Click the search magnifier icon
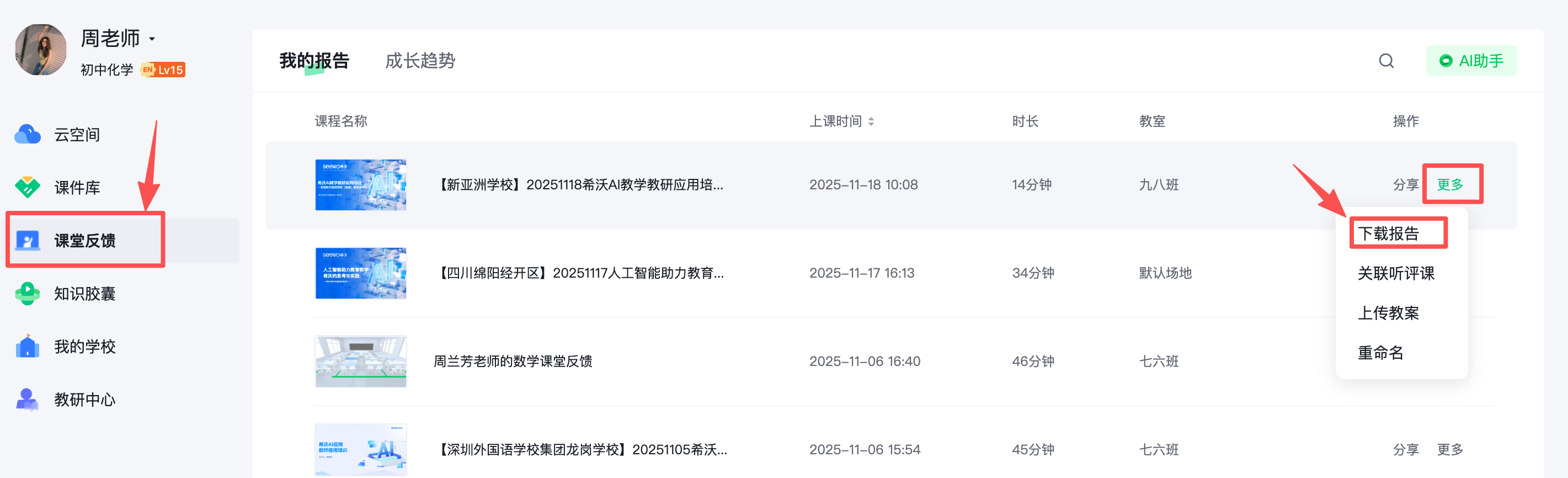 point(1386,61)
